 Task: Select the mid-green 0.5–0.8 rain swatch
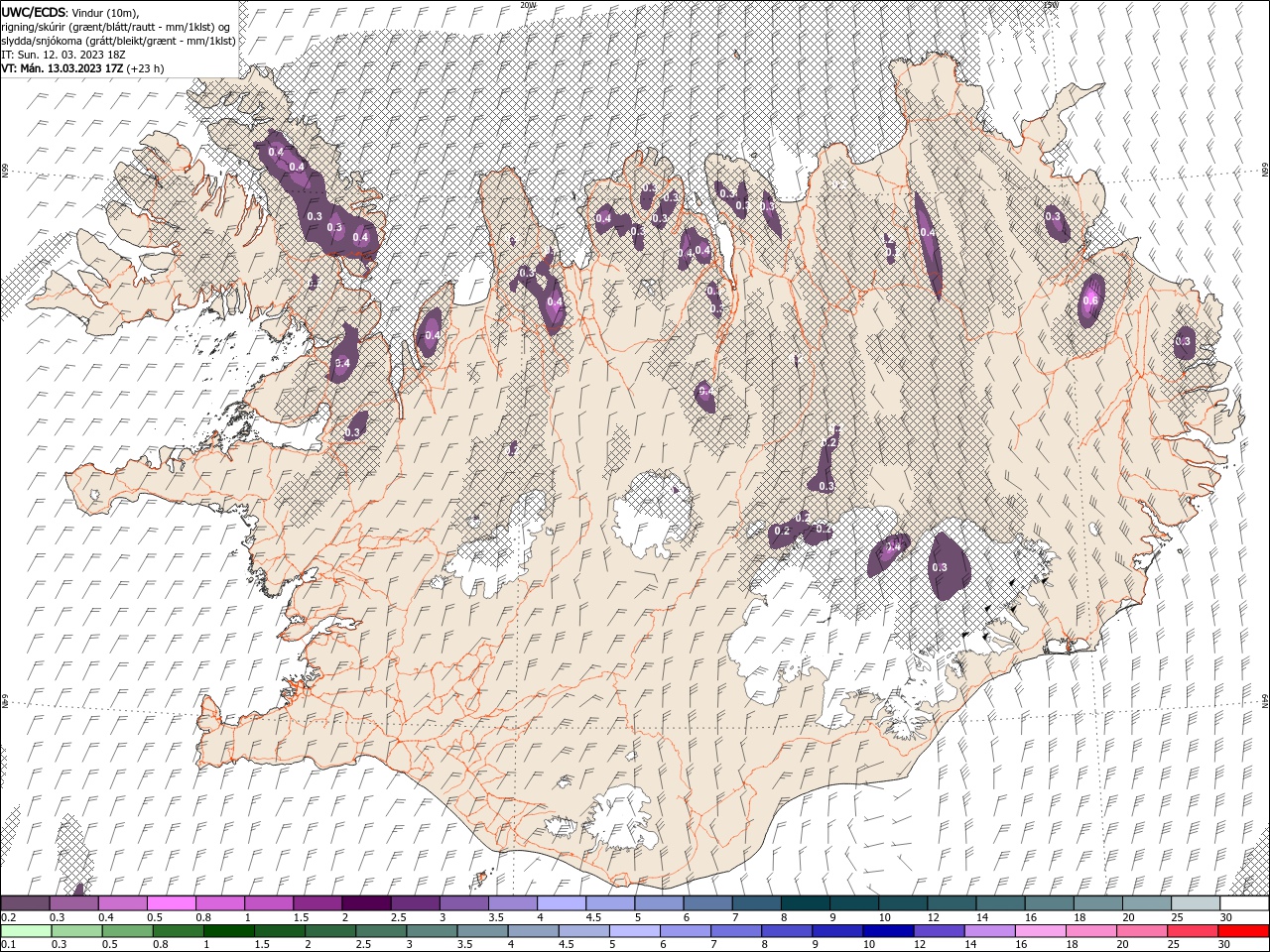(128, 930)
